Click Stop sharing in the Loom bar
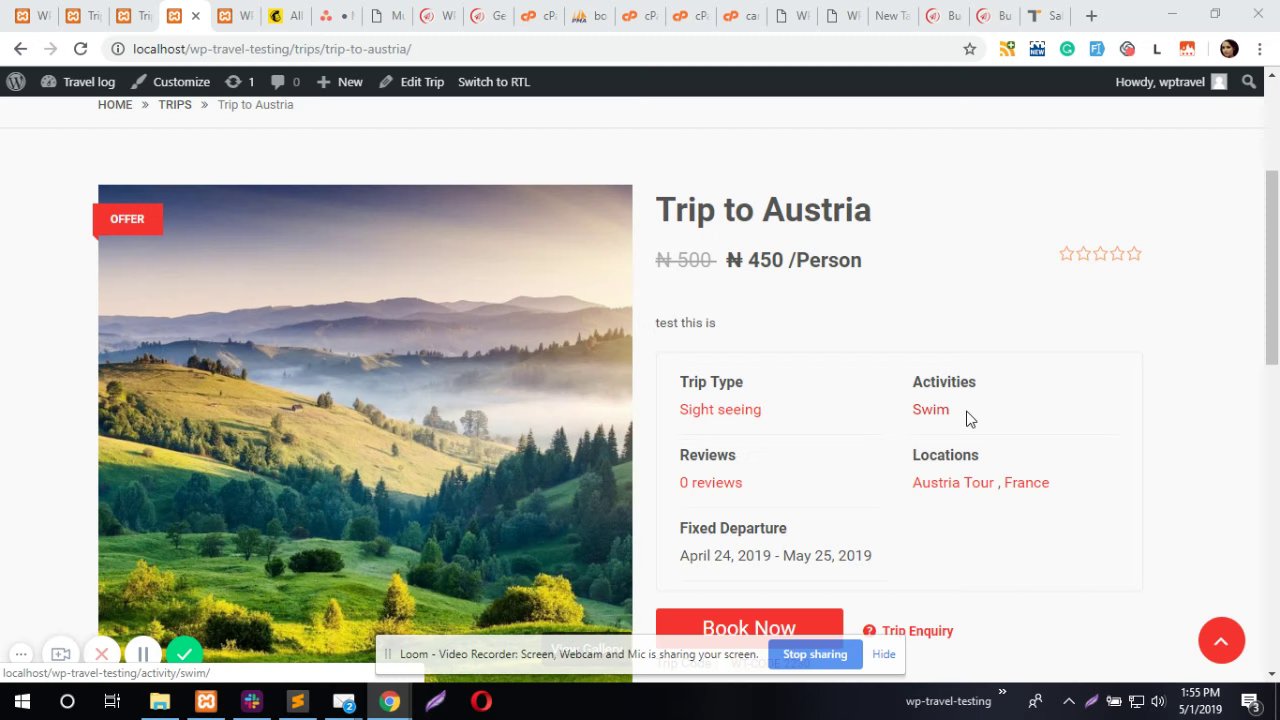The image size is (1280, 720). (815, 654)
